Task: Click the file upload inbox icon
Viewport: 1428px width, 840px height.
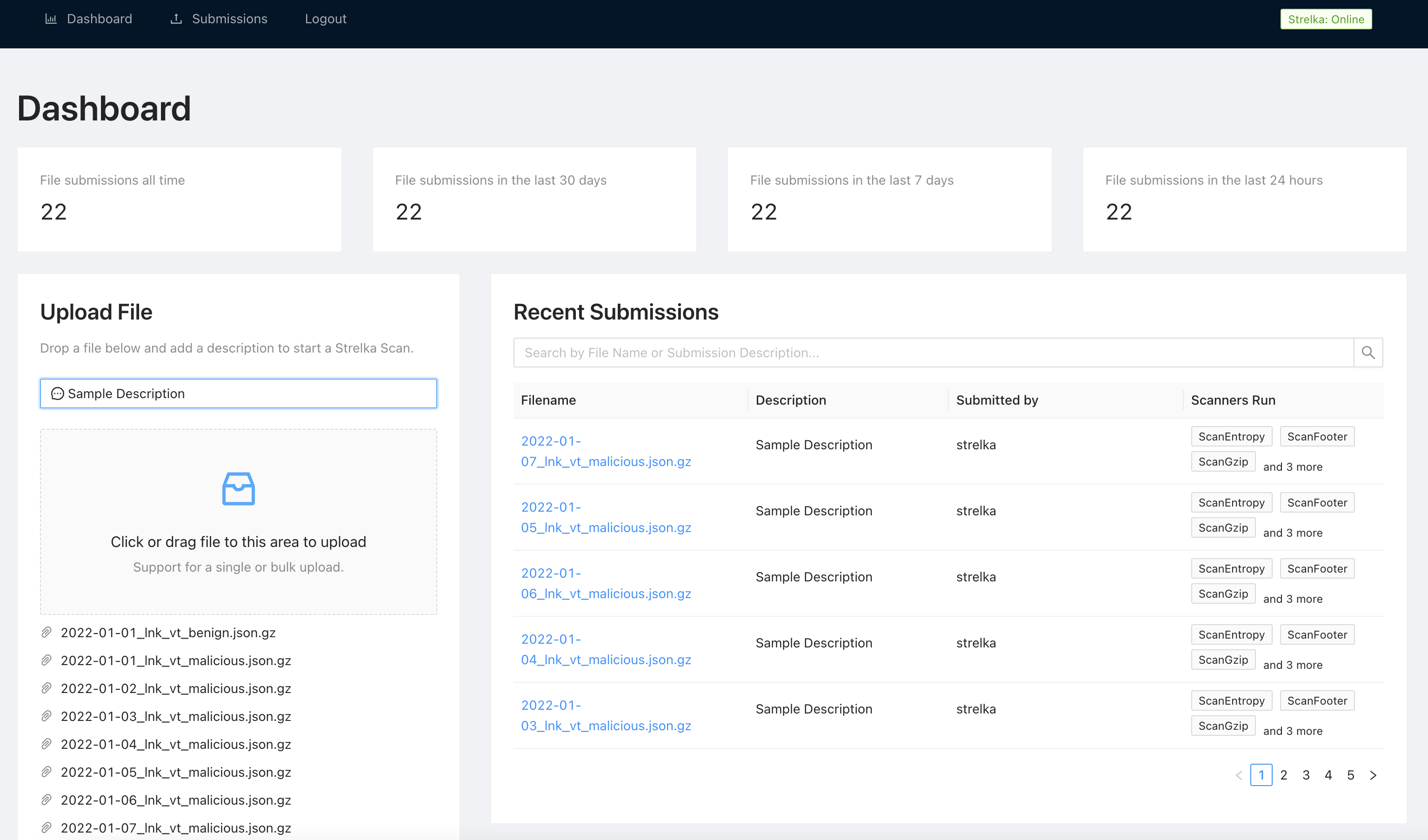Action: click(238, 488)
